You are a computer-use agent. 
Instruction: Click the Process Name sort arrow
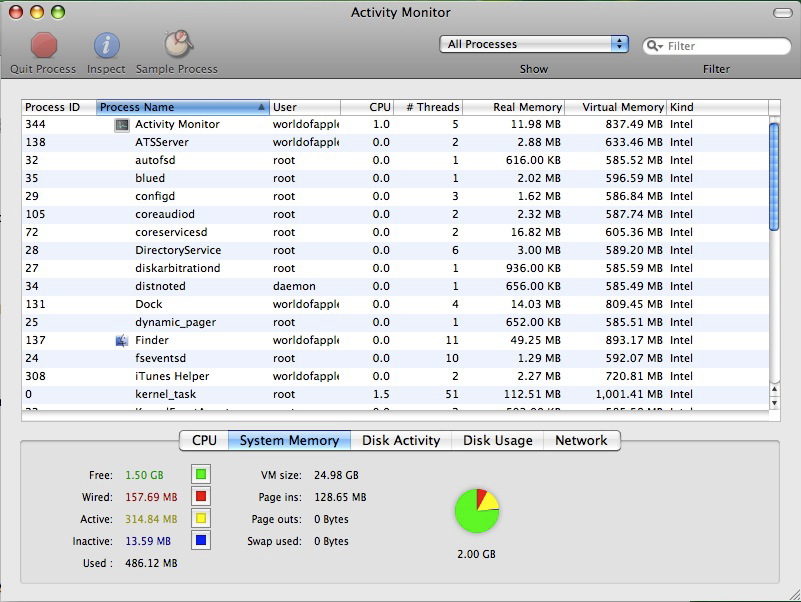tap(261, 107)
